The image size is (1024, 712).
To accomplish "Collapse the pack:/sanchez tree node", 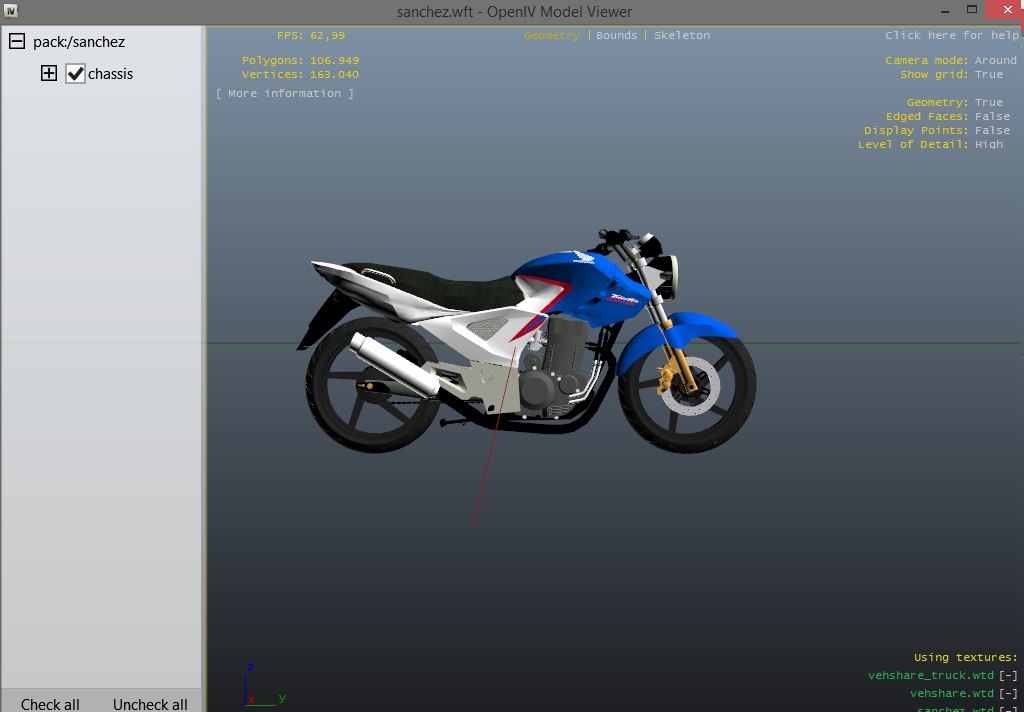I will click(x=17, y=42).
